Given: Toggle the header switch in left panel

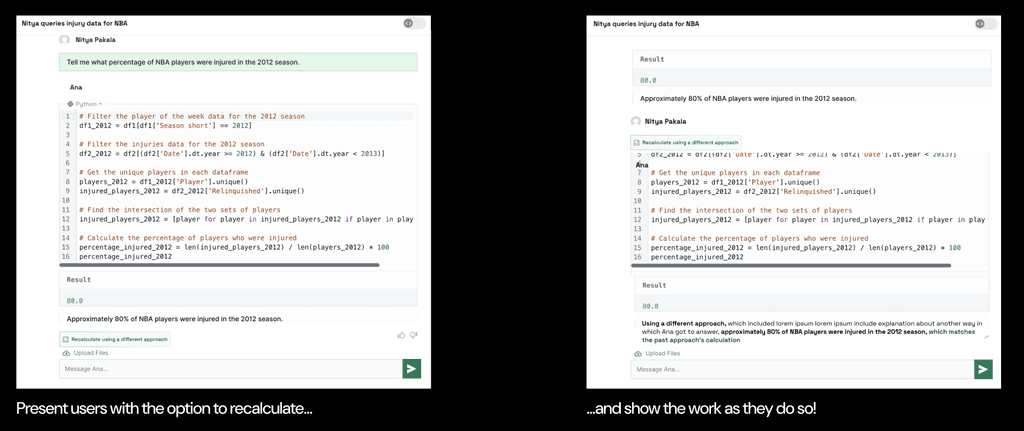Looking at the screenshot, I should [415, 24].
